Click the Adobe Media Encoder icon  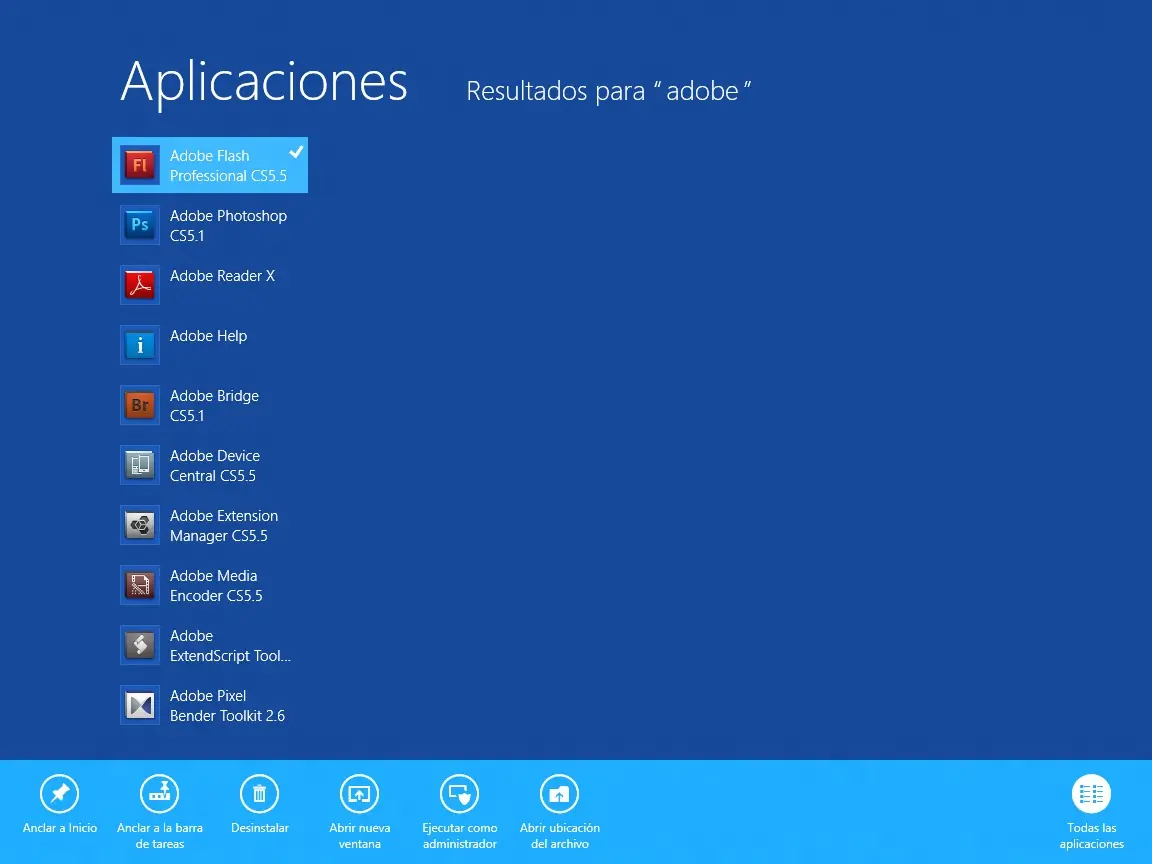(x=140, y=585)
